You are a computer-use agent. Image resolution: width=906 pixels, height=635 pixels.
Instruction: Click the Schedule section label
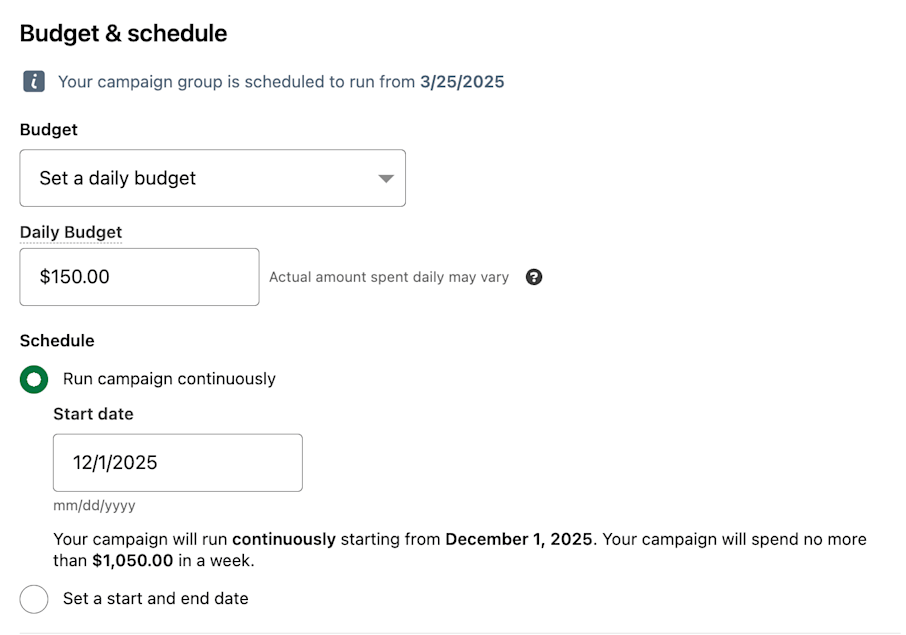tap(57, 341)
